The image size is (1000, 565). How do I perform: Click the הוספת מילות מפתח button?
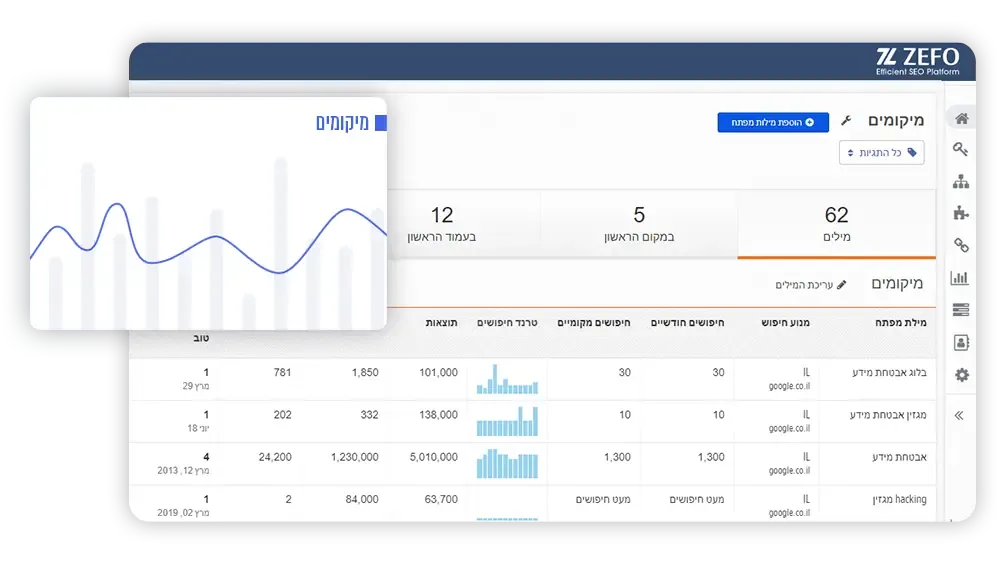click(773, 122)
